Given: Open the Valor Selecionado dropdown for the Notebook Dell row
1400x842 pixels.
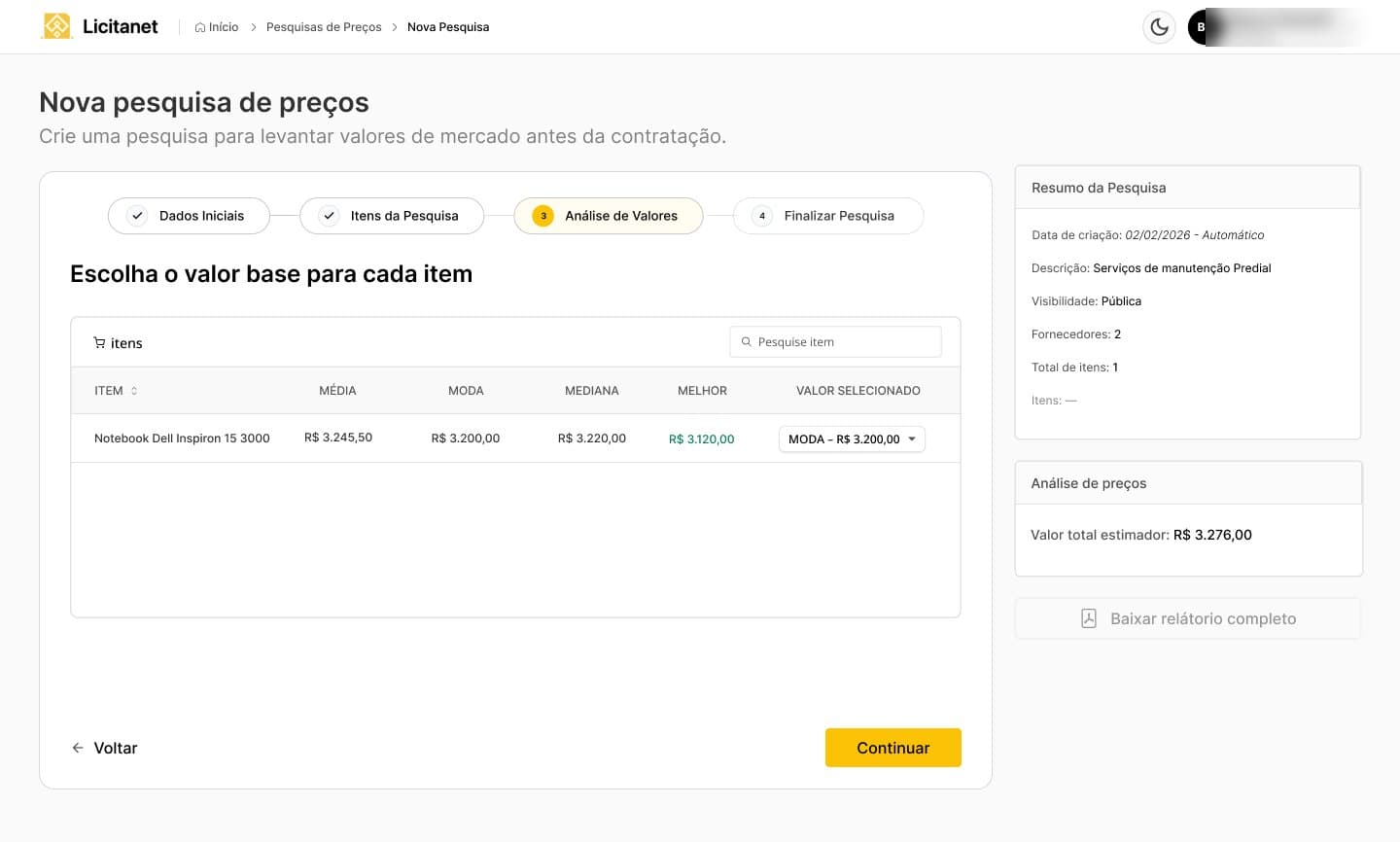Looking at the screenshot, I should [x=852, y=439].
